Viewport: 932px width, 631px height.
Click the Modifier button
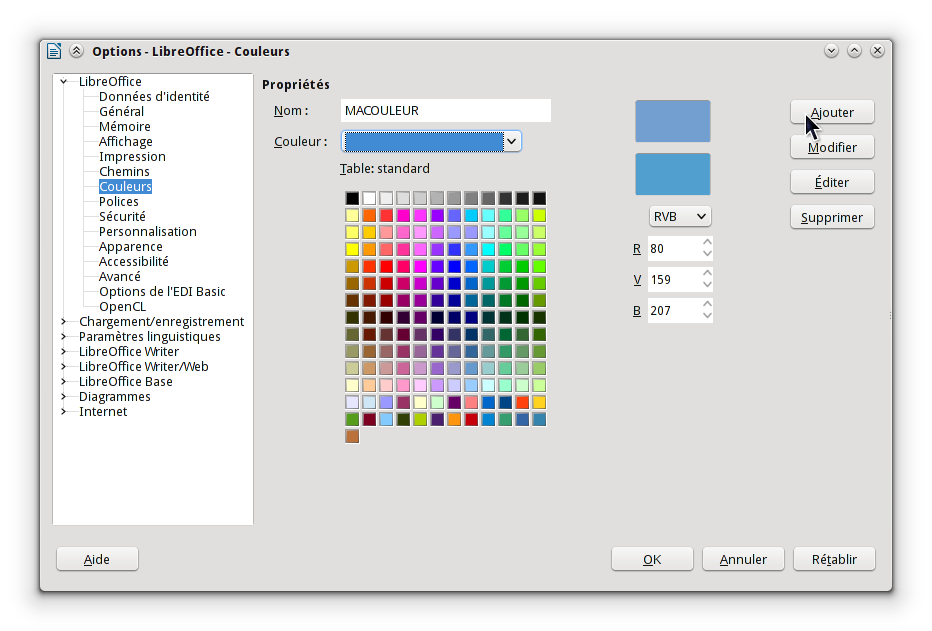pos(832,147)
